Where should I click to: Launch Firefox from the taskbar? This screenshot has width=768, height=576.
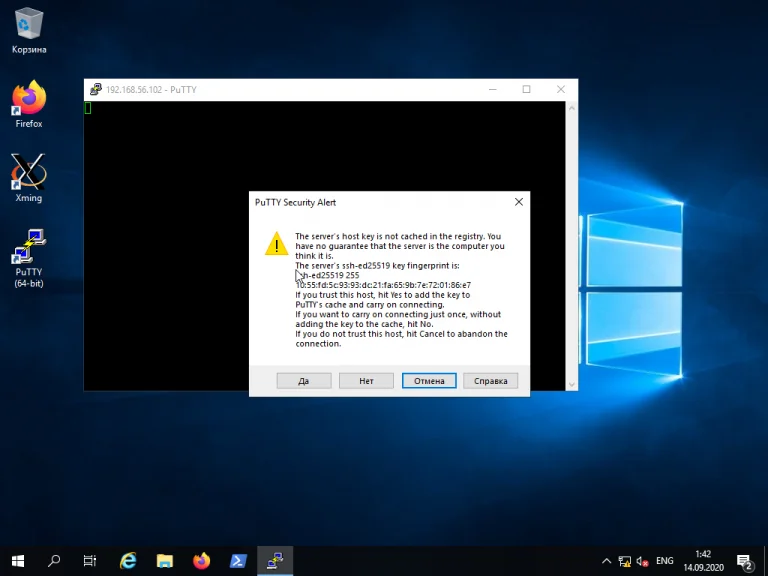tap(202, 561)
